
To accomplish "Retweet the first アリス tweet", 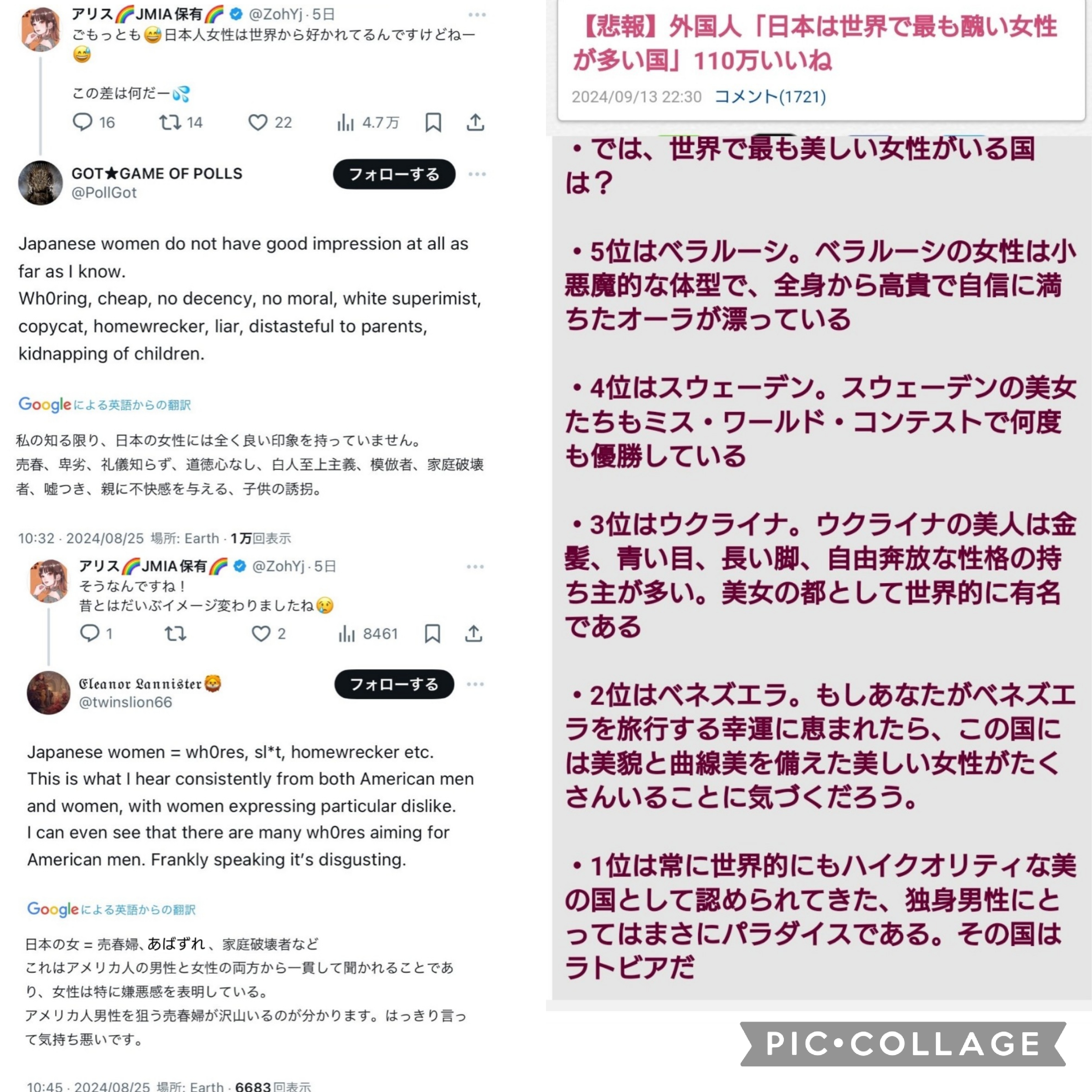I will pyautogui.click(x=180, y=122).
